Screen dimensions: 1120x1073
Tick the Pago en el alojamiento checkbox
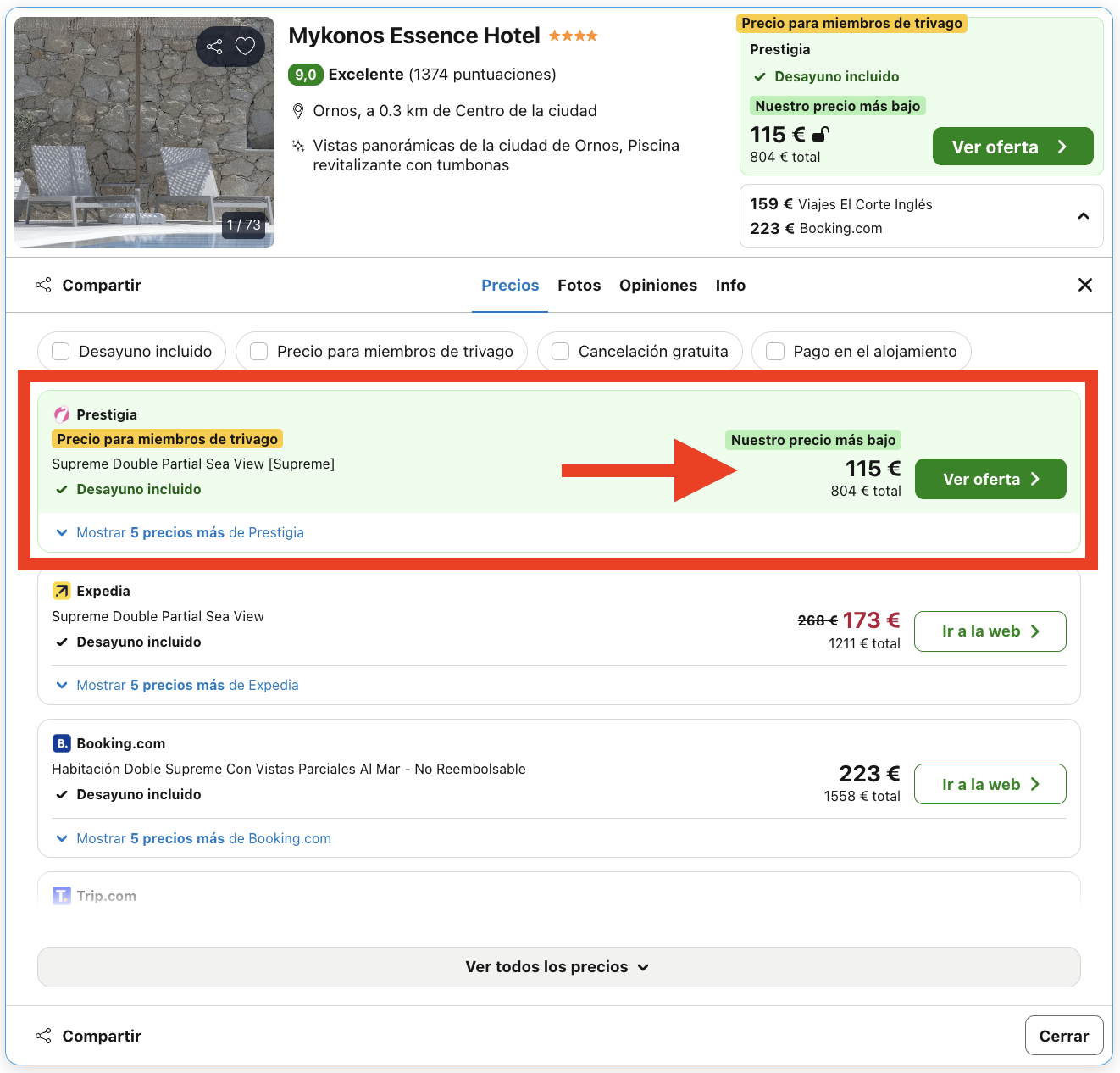(x=775, y=352)
